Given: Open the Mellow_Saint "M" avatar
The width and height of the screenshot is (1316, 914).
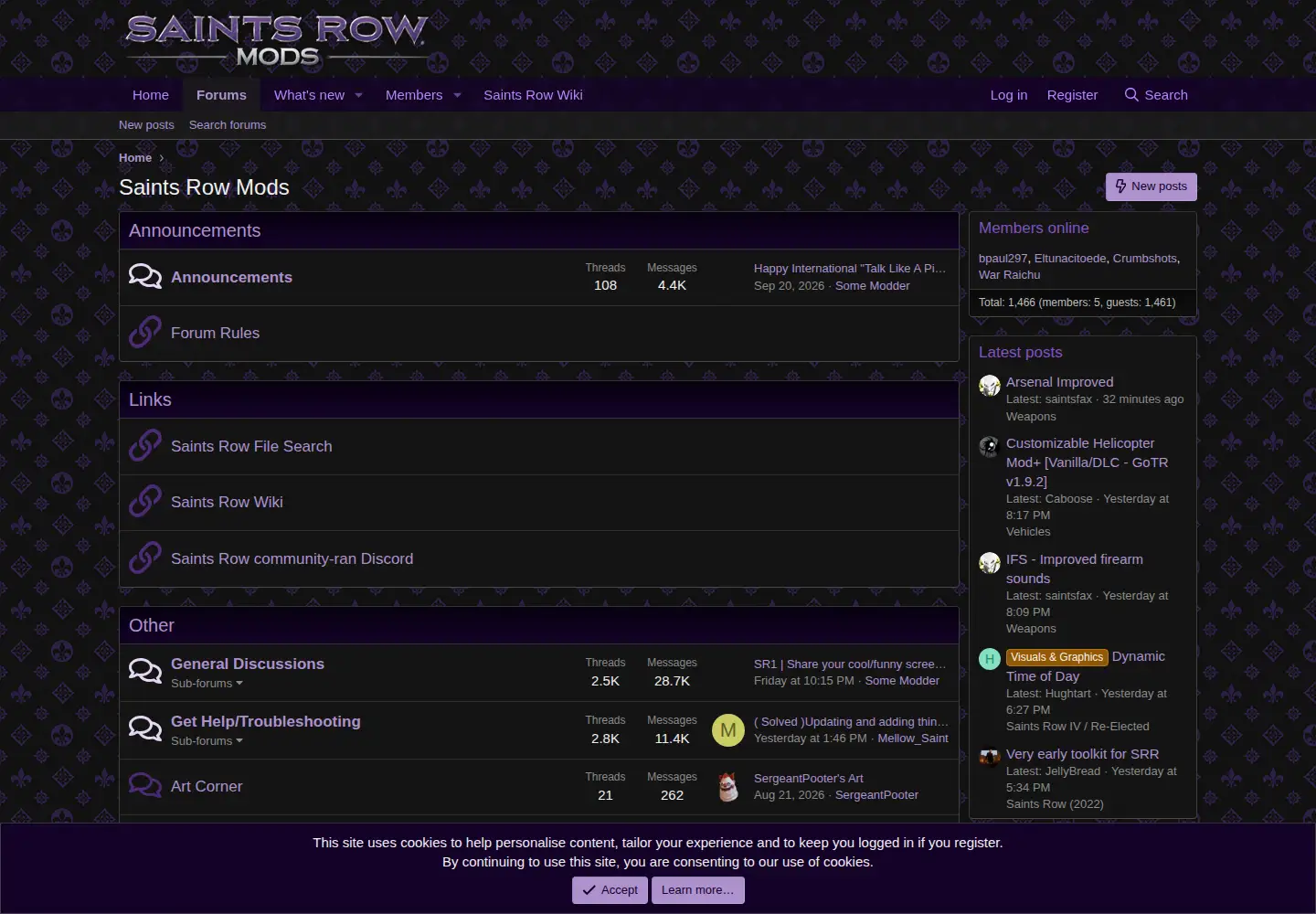Looking at the screenshot, I should click(x=728, y=730).
